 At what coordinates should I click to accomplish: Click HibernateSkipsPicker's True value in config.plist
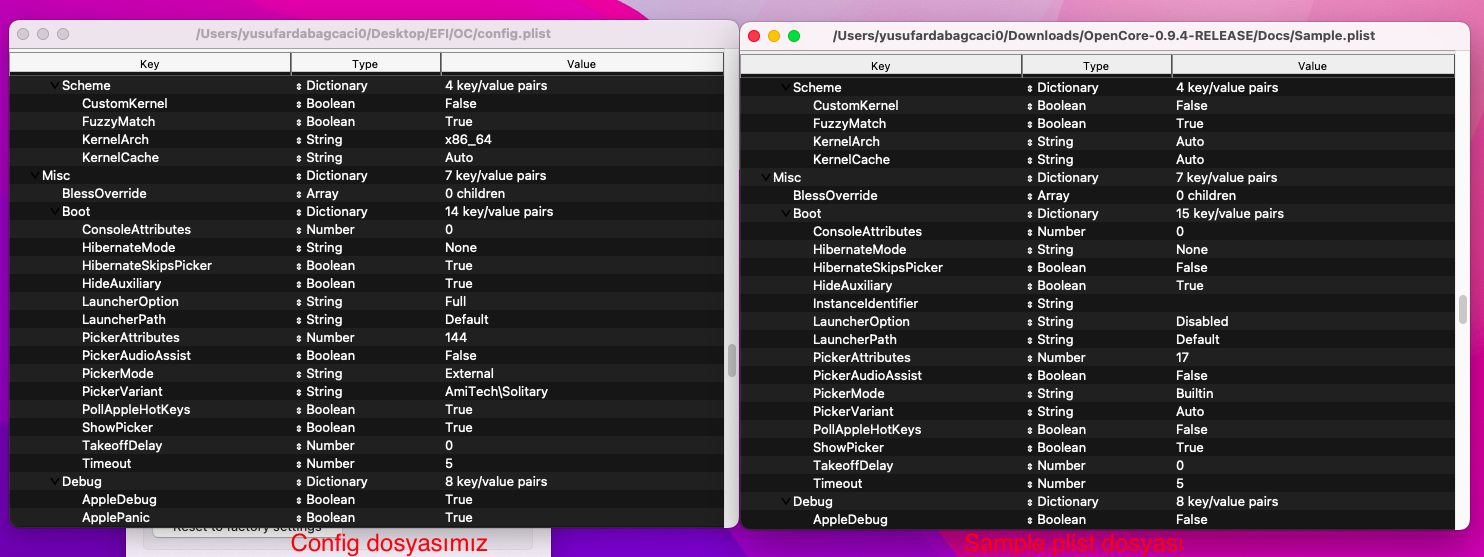[459, 266]
